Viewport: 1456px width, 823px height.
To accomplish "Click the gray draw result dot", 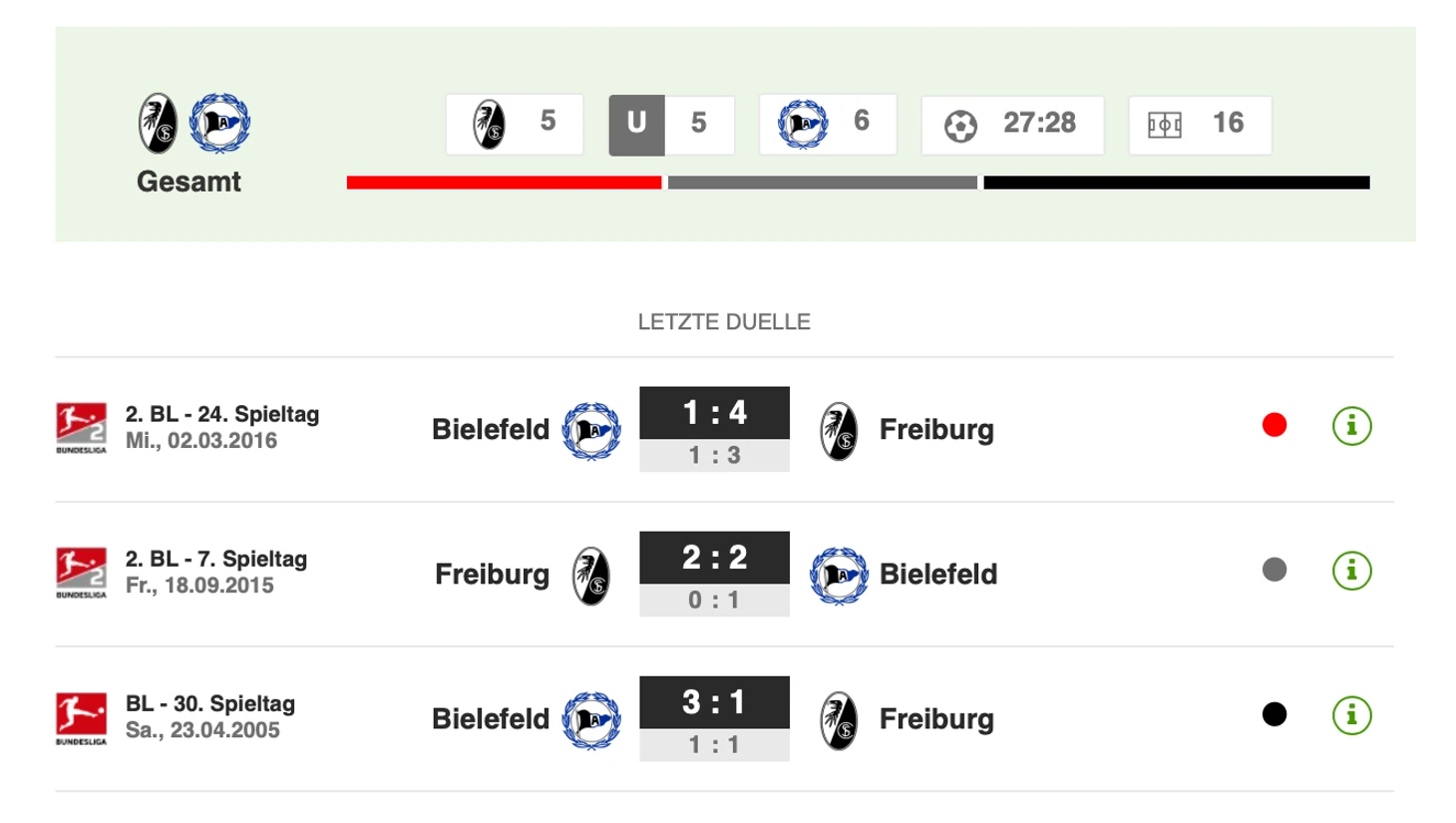I will pyautogui.click(x=1274, y=571).
